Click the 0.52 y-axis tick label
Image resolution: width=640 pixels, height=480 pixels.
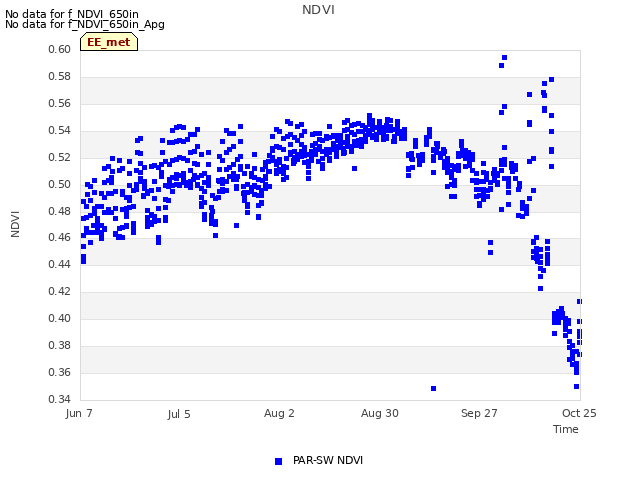pos(60,157)
